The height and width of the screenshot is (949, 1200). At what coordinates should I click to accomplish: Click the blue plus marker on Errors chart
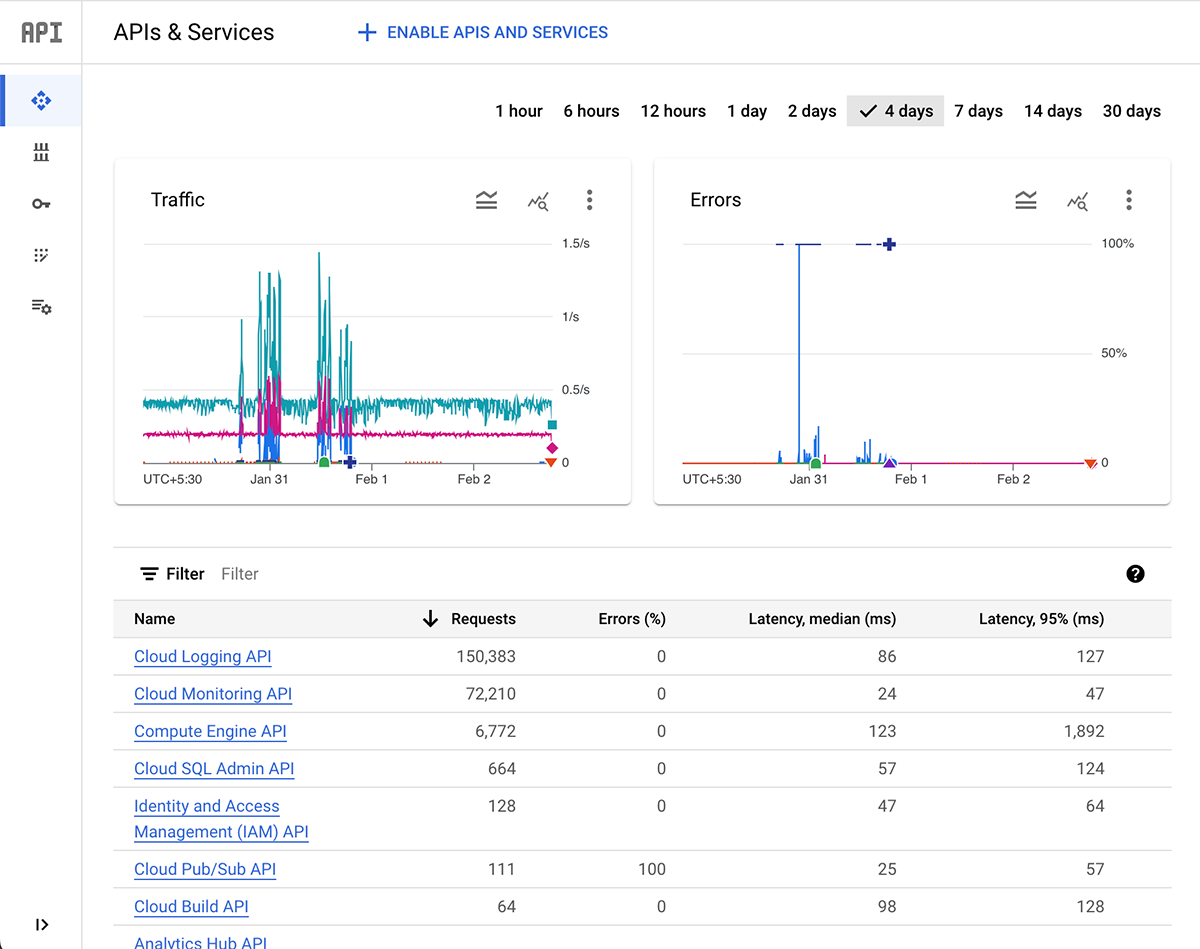(889, 244)
